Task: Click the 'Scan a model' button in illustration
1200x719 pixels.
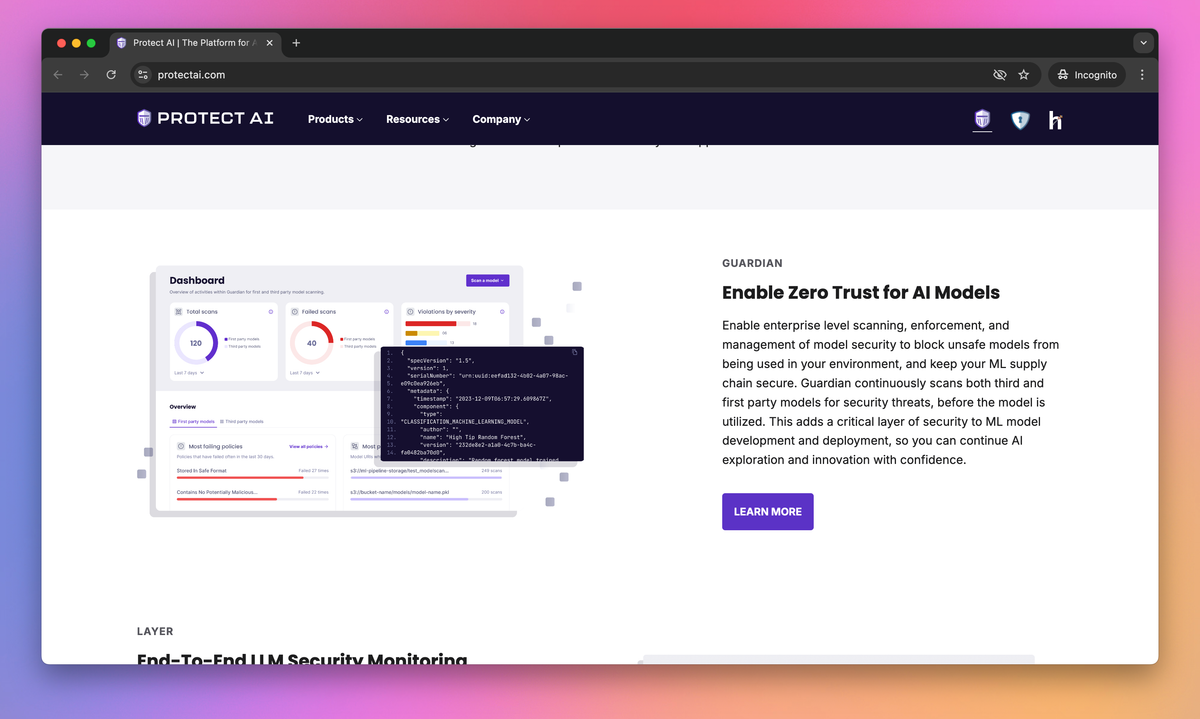Action: click(x=487, y=280)
